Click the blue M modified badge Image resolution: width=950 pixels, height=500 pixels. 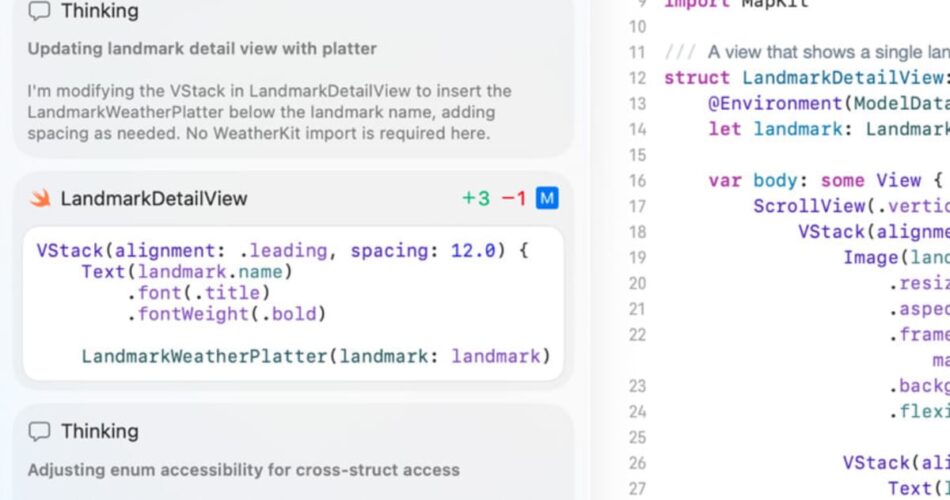[x=546, y=198]
